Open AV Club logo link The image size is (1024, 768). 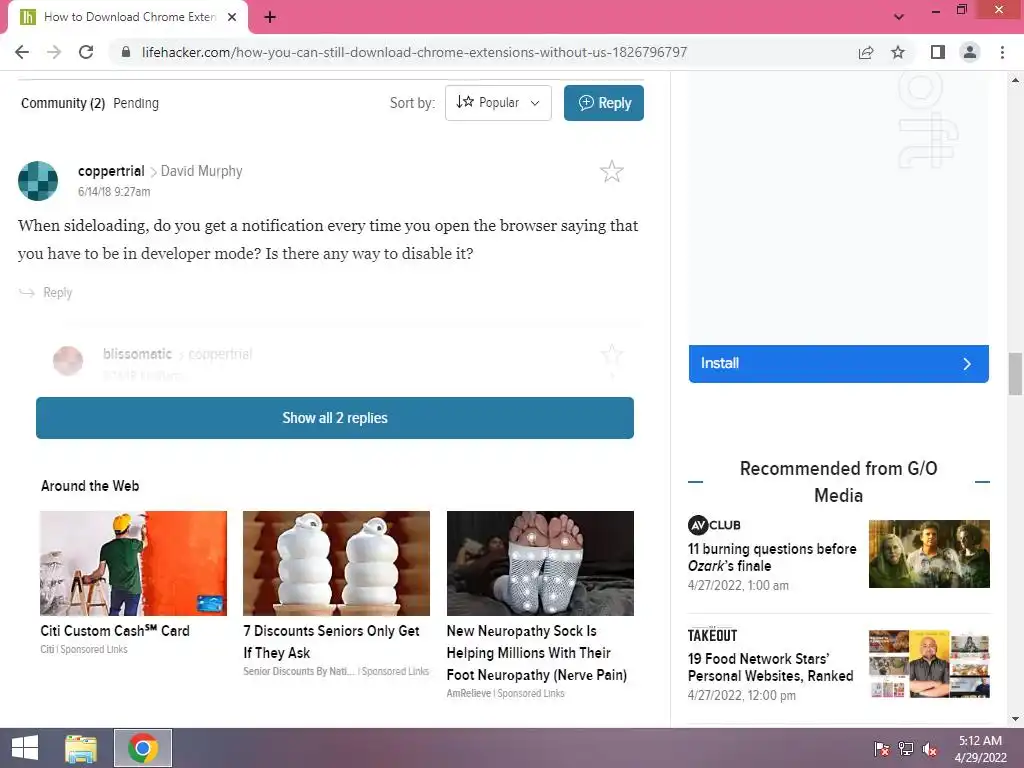click(x=714, y=525)
